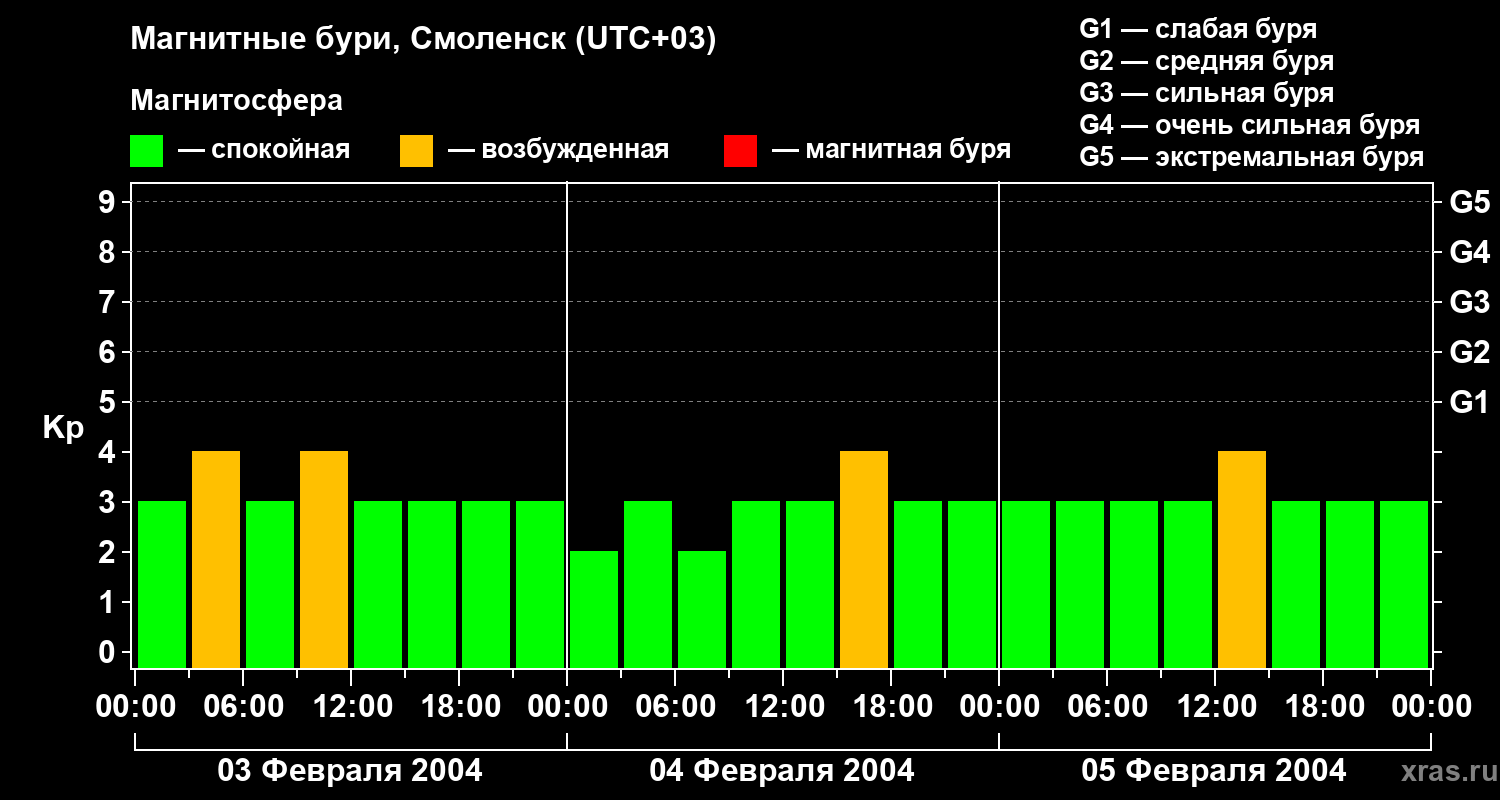The image size is (1500, 800).
Task: Click the orange возбужденная legend swatch
Action: tap(416, 151)
